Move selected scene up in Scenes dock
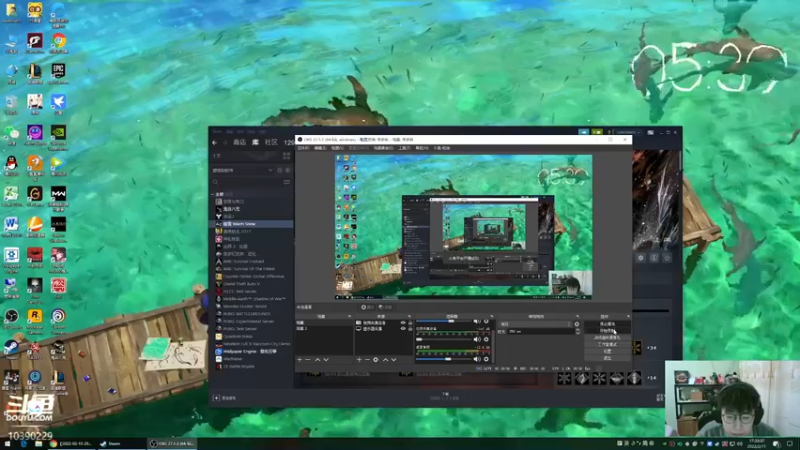 pos(317,360)
